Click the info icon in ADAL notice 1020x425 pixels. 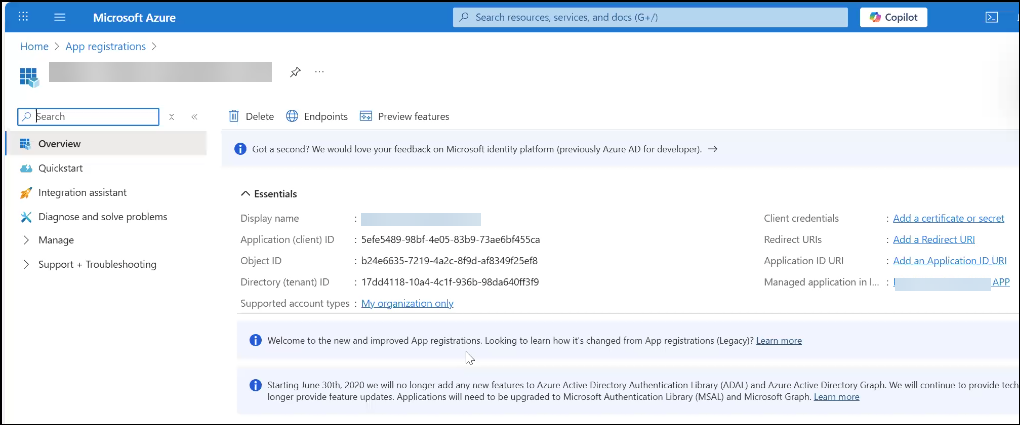coord(256,385)
